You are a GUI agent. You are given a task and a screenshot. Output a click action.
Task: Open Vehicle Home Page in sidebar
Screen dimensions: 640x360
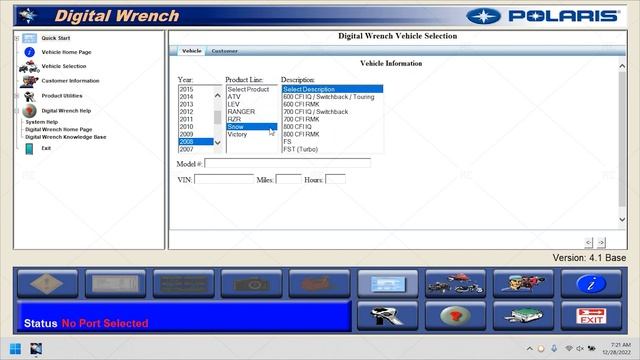[67, 52]
